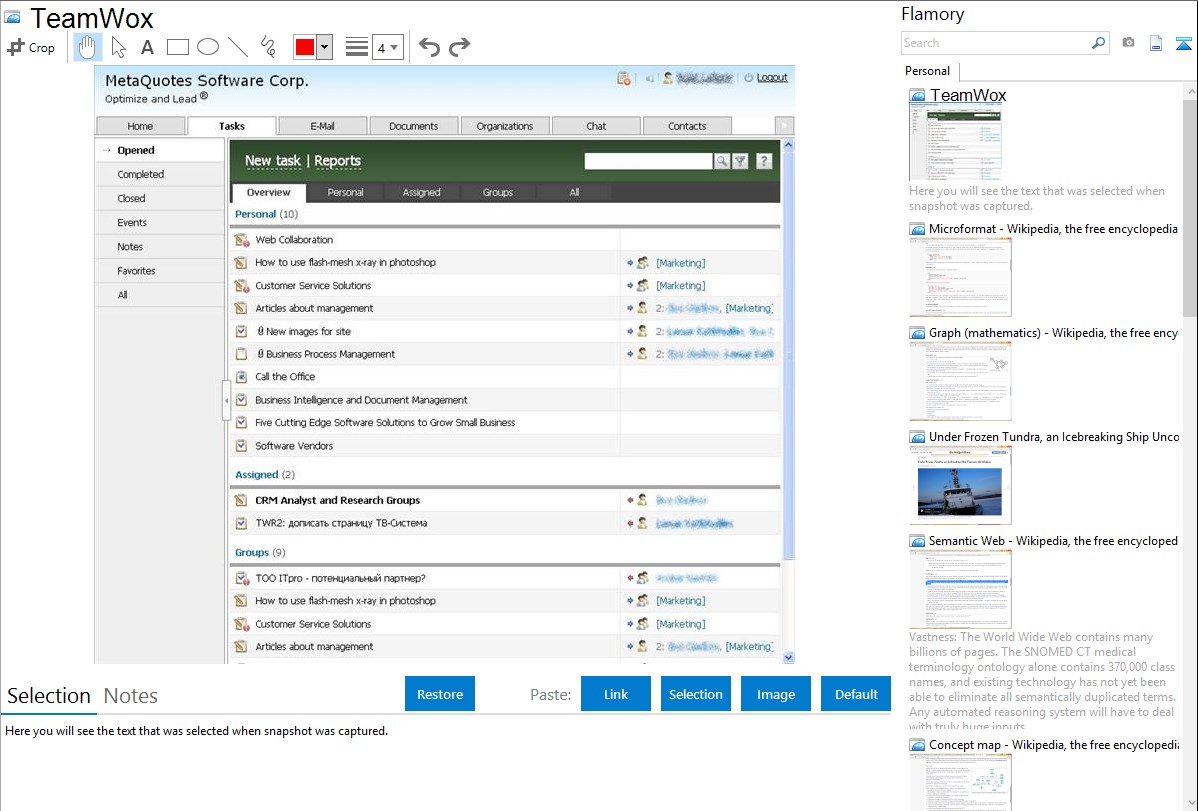Click the speaker icon near Logout

[649, 78]
